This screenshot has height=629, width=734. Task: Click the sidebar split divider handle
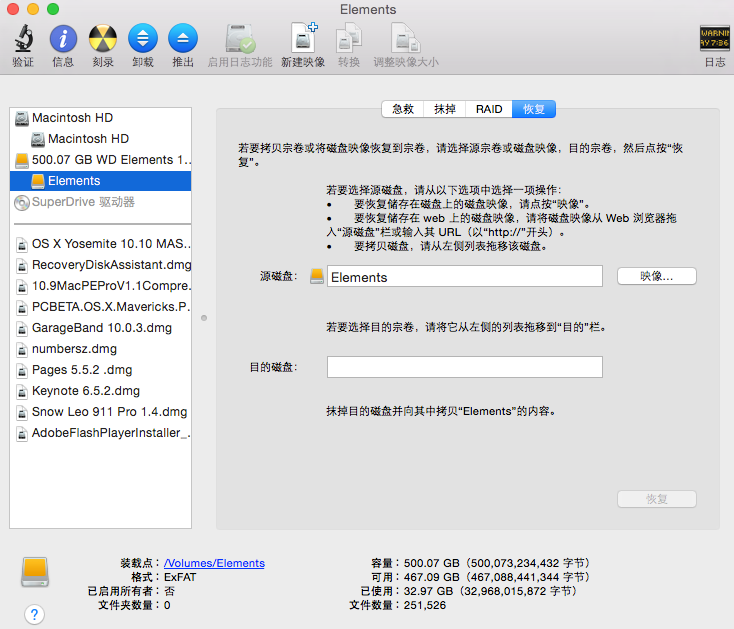click(x=204, y=318)
